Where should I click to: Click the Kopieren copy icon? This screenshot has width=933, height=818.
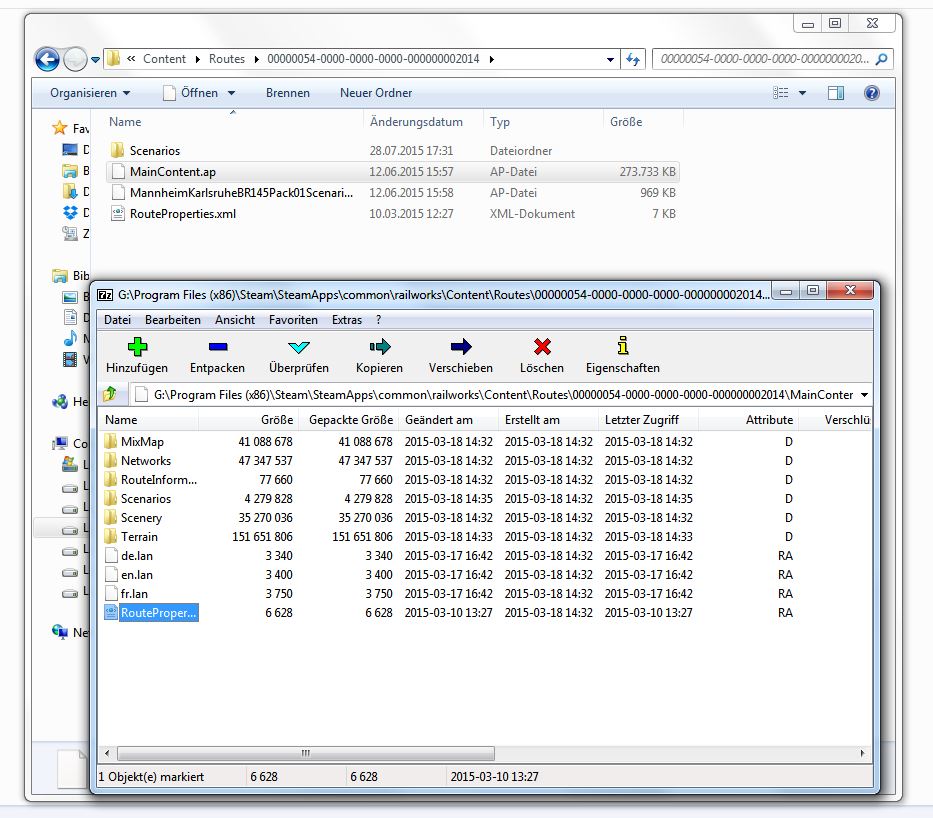pyautogui.click(x=380, y=346)
